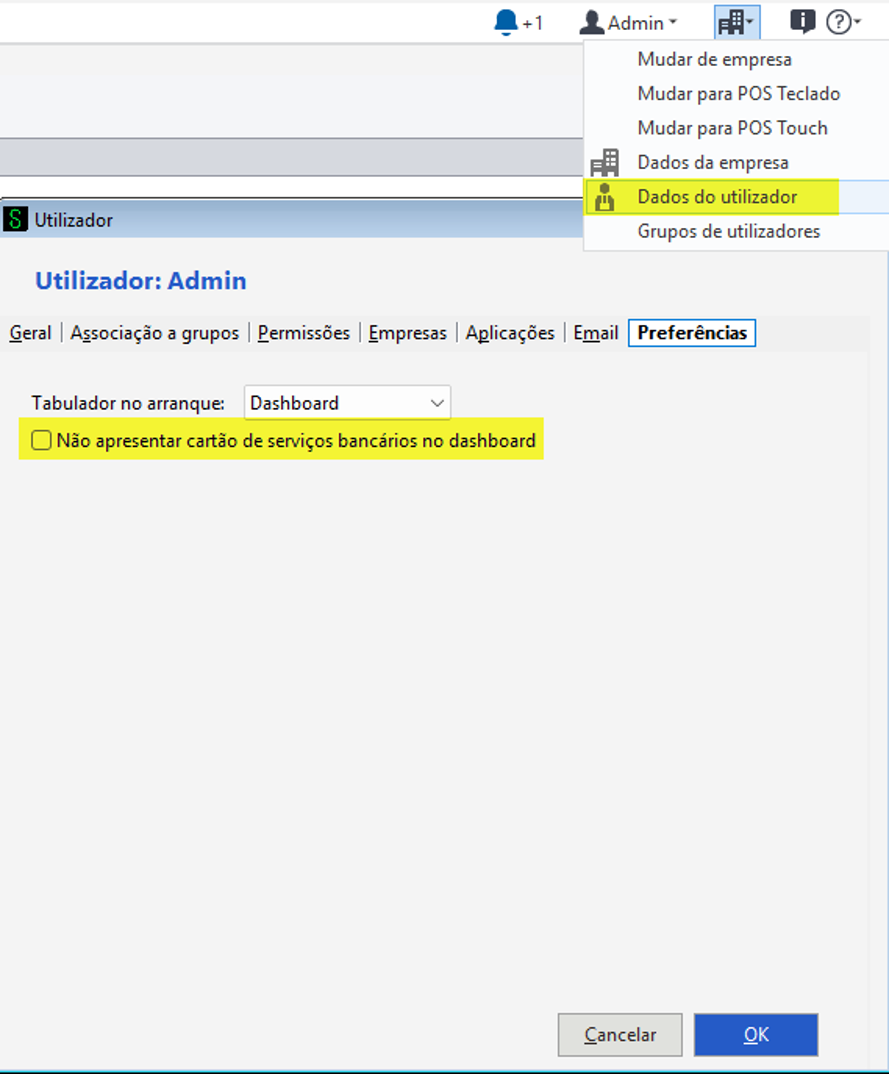Click the green S Utilizador window icon
This screenshot has height=1074, width=889.
click(15, 220)
